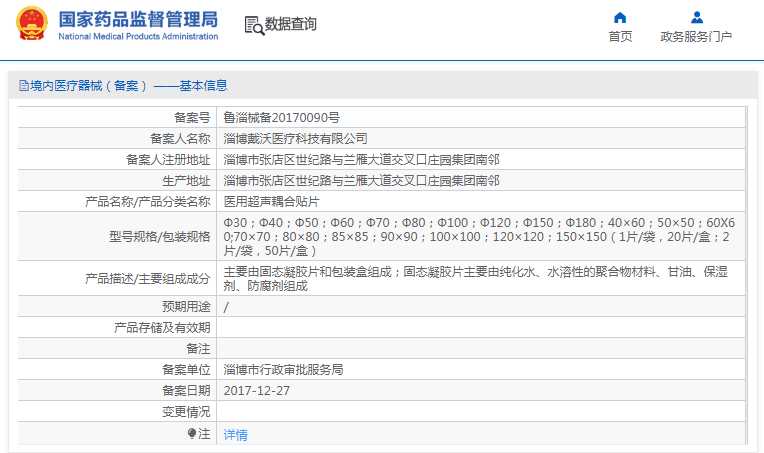Click the 变更情况 row label
The height and width of the screenshot is (453, 764).
(x=186, y=412)
